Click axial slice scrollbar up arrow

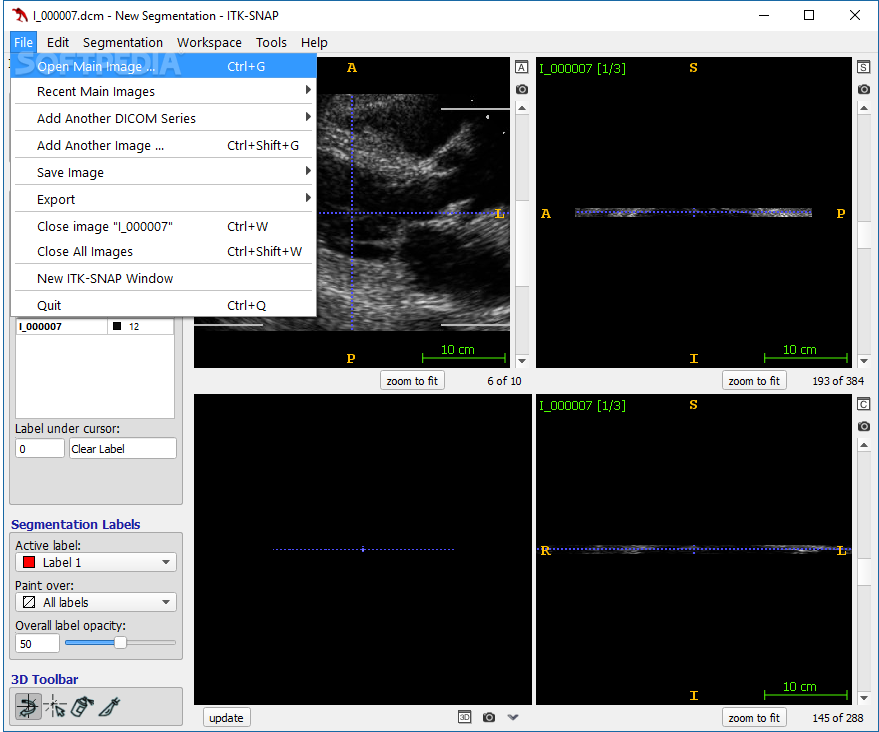pyautogui.click(x=522, y=108)
